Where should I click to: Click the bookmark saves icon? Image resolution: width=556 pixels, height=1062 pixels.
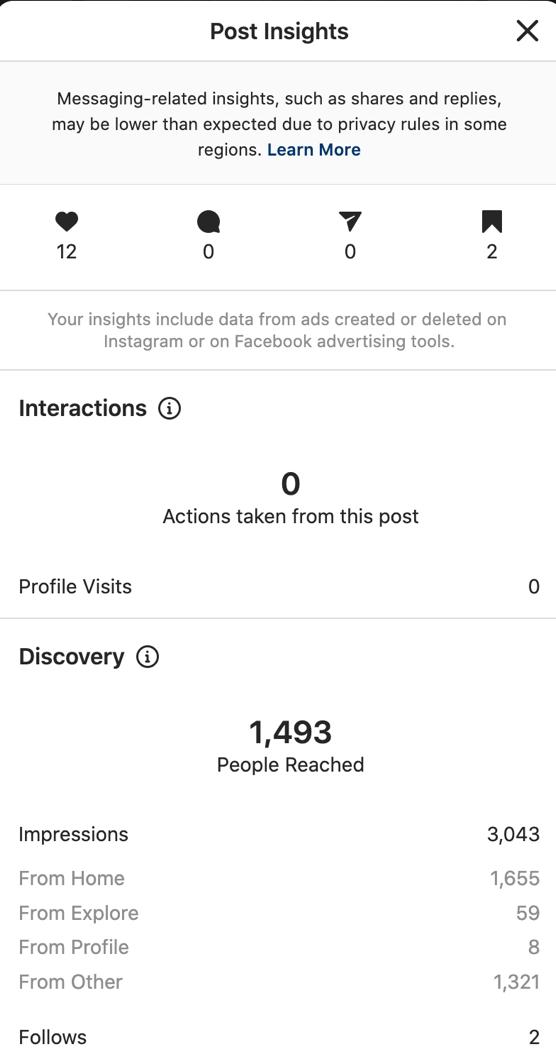tap(492, 221)
